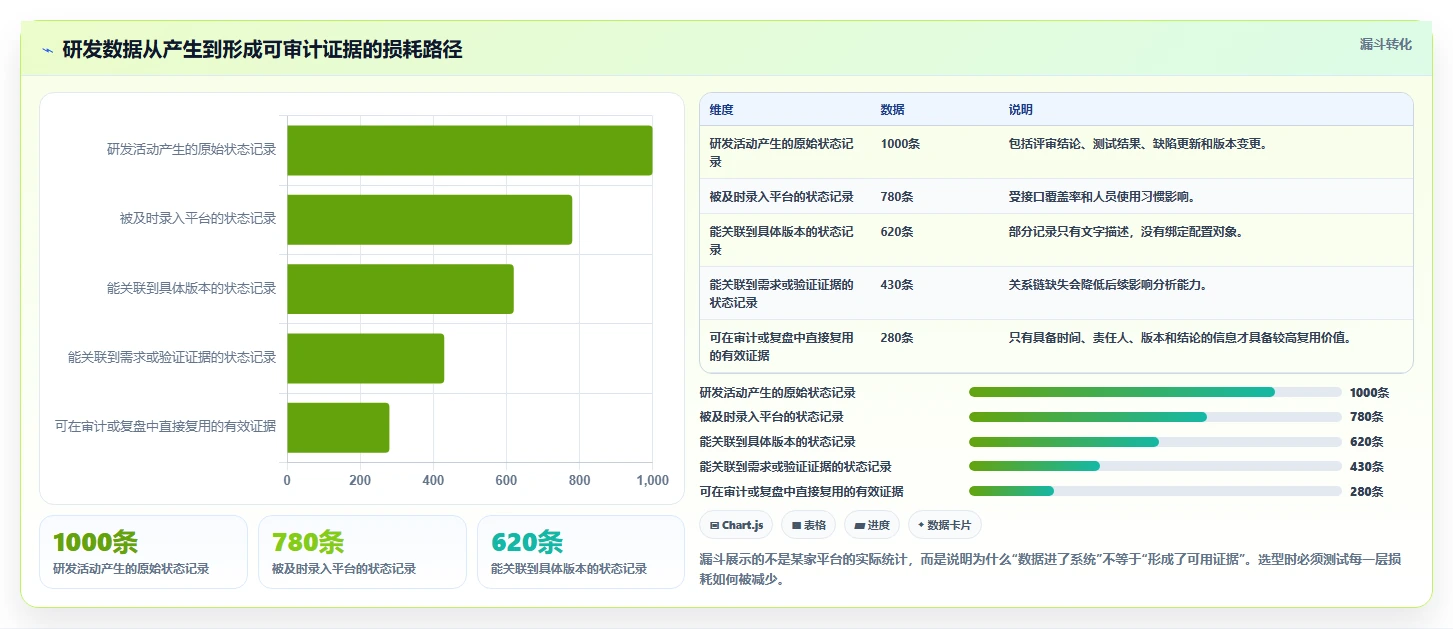This screenshot has height=629, width=1453.
Task: Select the 进度 chip
Action: coord(872,525)
